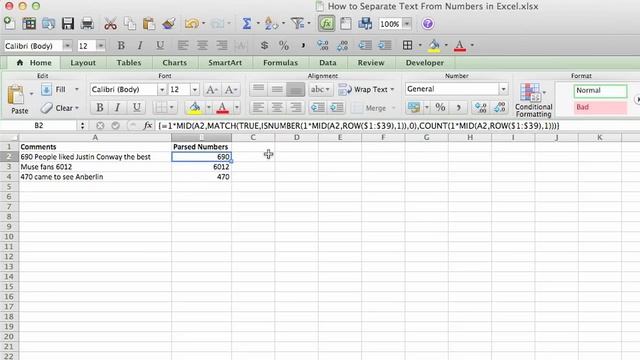Screen dimensions: 640x360
Task: Click Decrease Font Size A in ribbon
Action: coord(231,89)
